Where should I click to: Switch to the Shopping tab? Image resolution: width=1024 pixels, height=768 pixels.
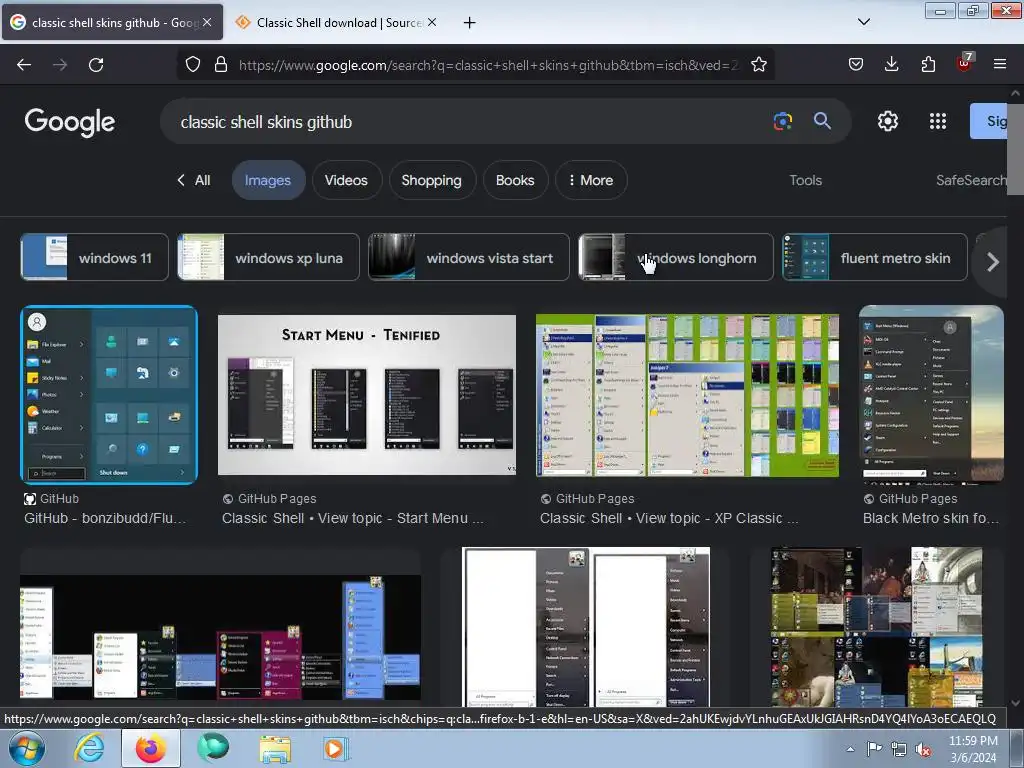click(x=432, y=180)
